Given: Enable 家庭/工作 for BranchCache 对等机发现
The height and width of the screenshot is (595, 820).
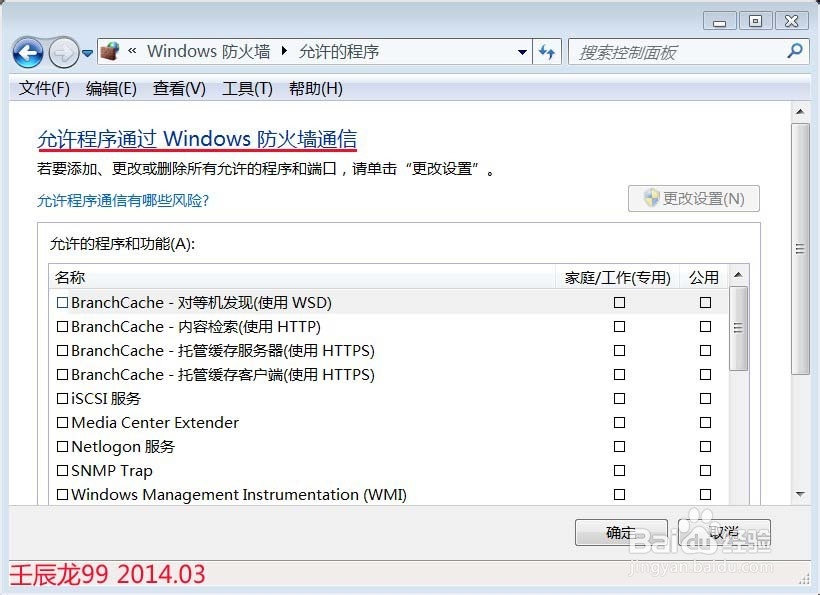Looking at the screenshot, I should 620,303.
